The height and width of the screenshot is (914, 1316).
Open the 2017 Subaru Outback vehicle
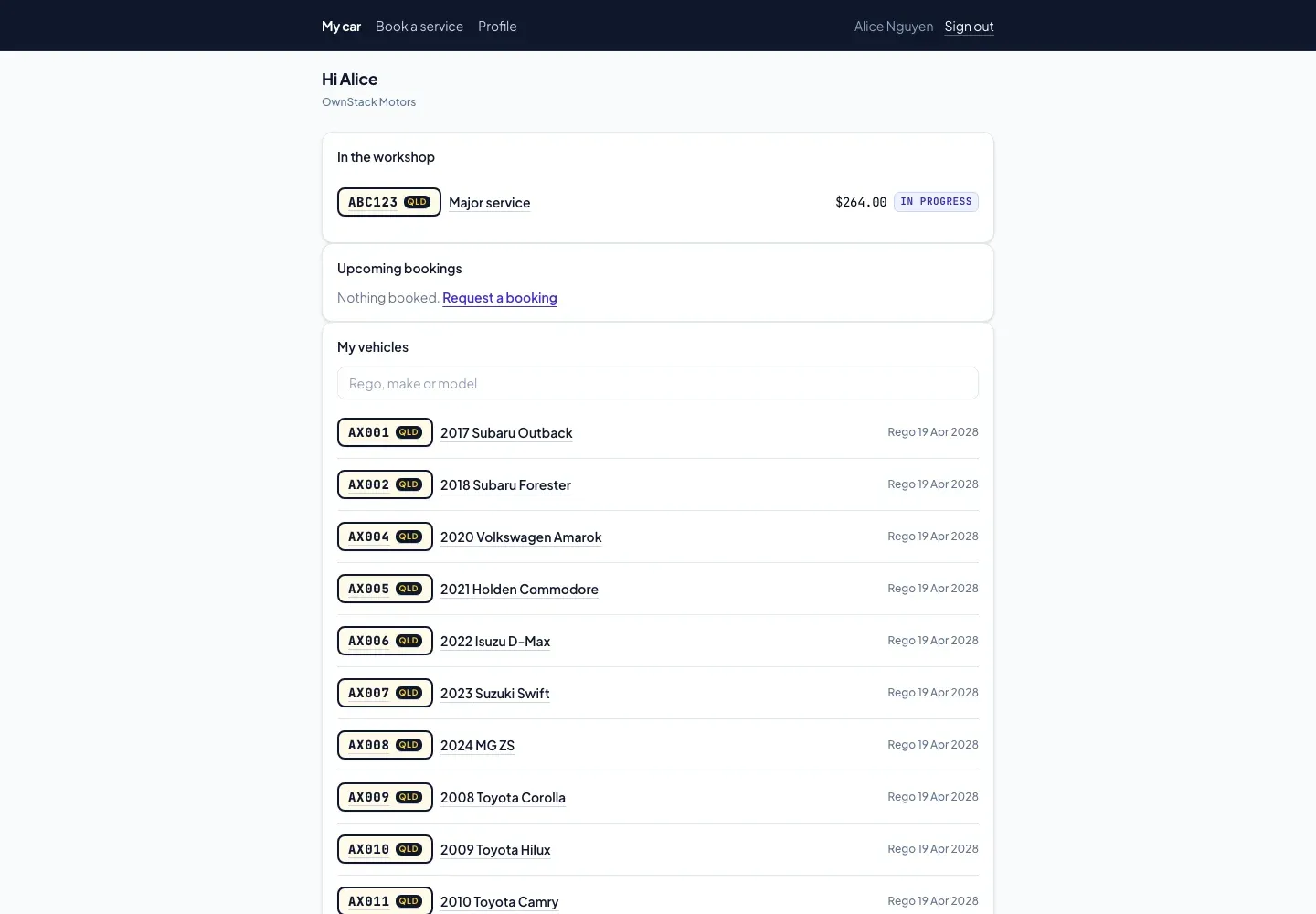coord(506,432)
